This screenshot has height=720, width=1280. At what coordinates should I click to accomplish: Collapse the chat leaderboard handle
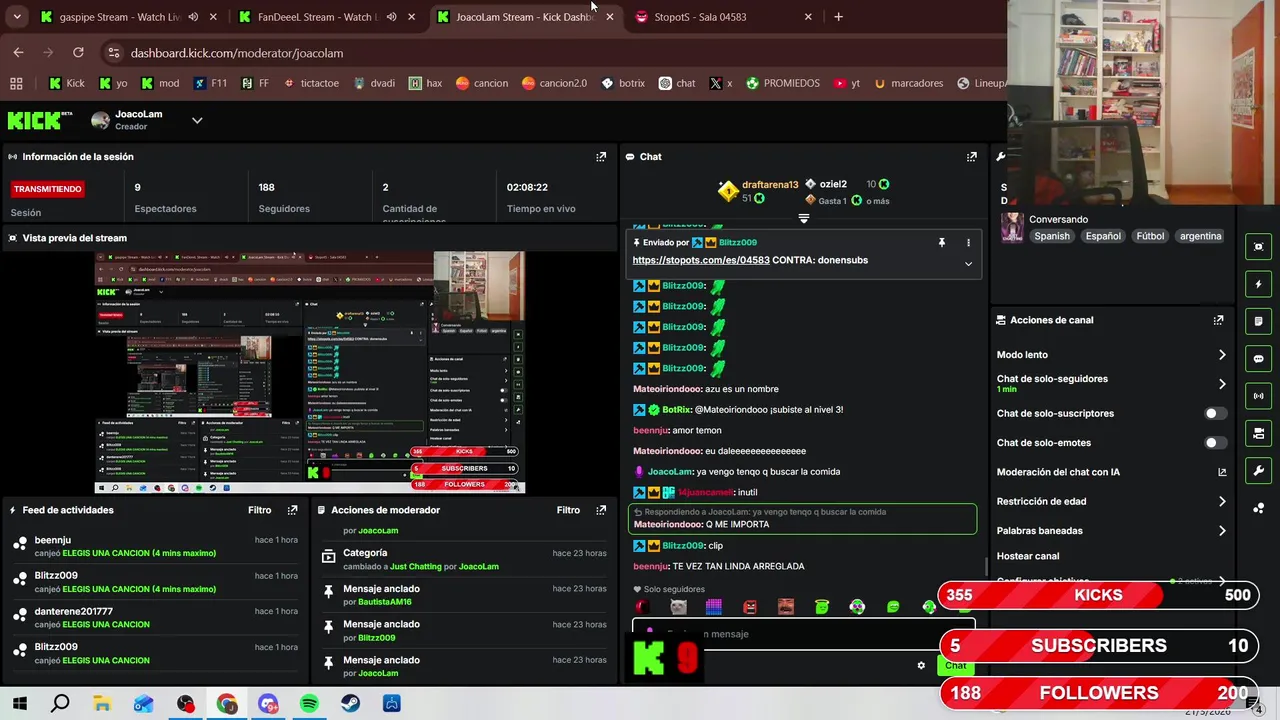[x=803, y=217]
